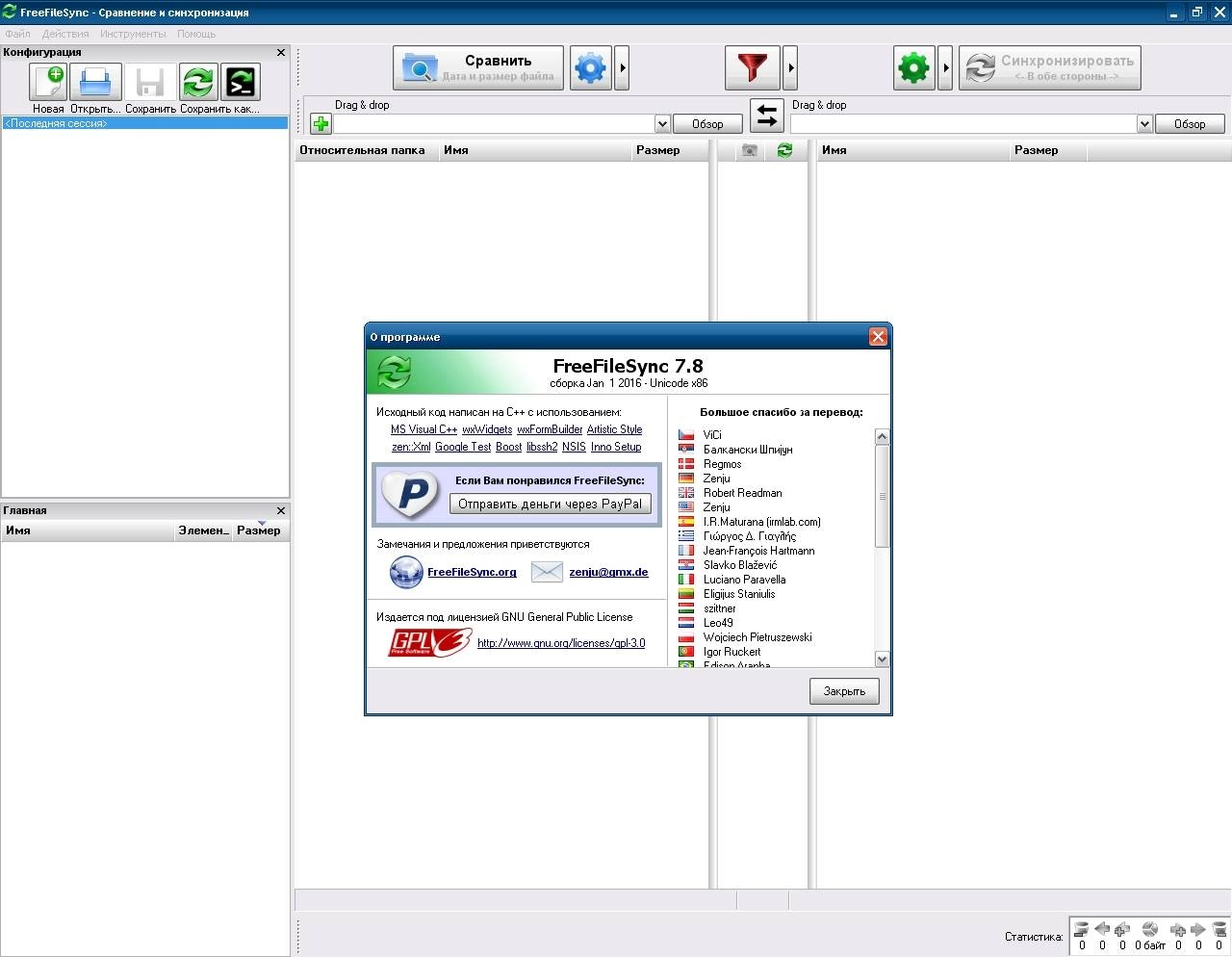This screenshot has width=1232, height=957.
Task: Click the zenju@gmx.de email link
Action: [x=608, y=572]
